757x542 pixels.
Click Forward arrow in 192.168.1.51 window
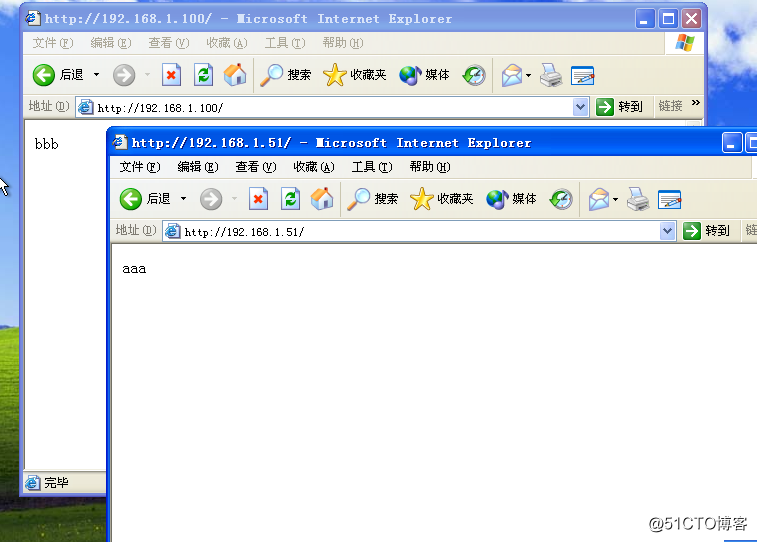[211, 199]
